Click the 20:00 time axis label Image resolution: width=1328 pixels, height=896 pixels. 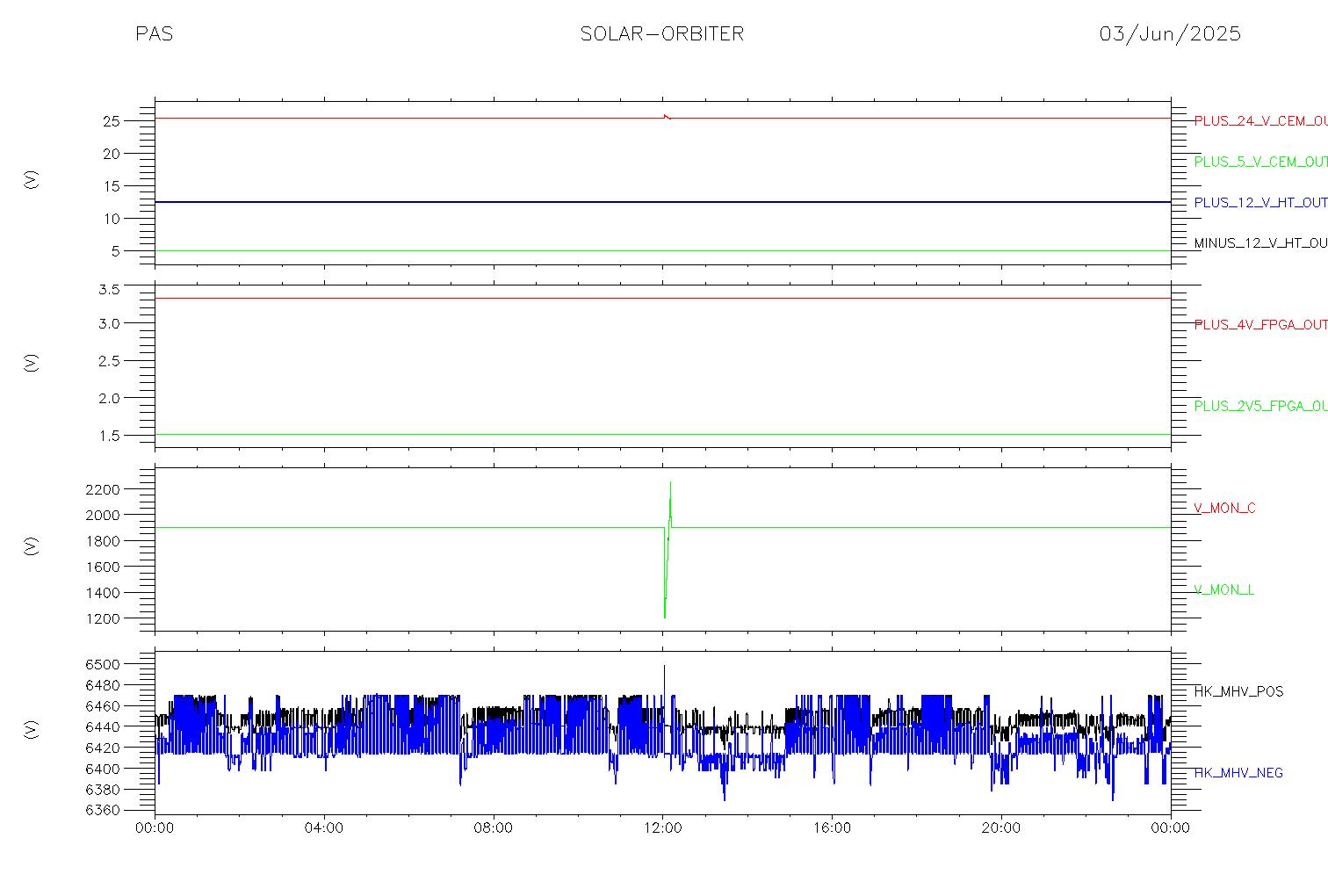click(x=1001, y=827)
